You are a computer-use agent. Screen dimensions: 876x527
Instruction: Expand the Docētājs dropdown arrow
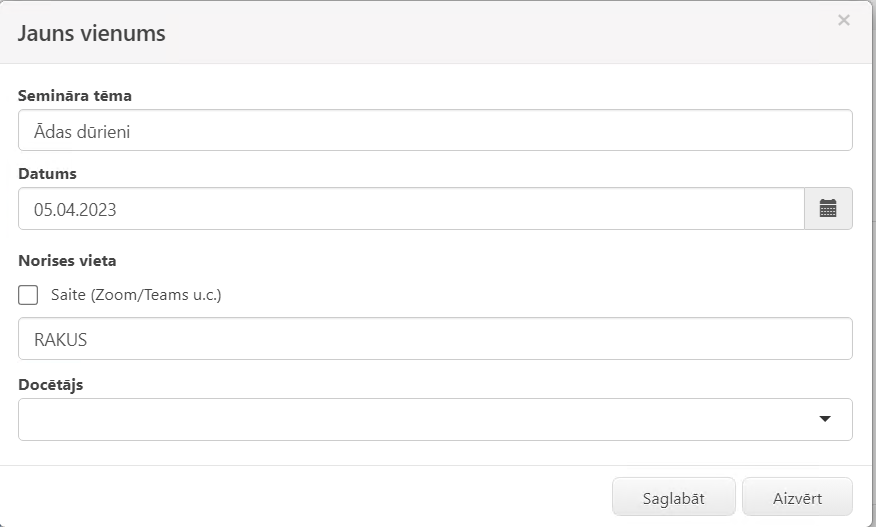[825, 419]
